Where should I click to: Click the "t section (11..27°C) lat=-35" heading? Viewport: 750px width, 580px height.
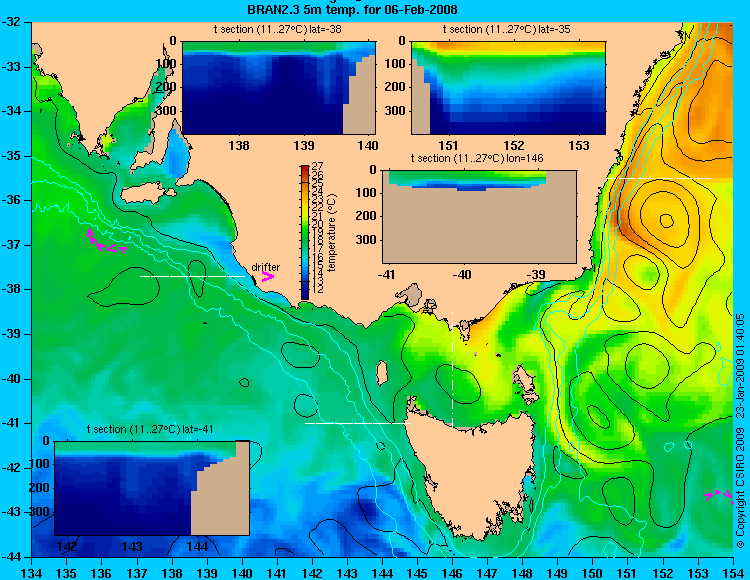pyautogui.click(x=507, y=30)
